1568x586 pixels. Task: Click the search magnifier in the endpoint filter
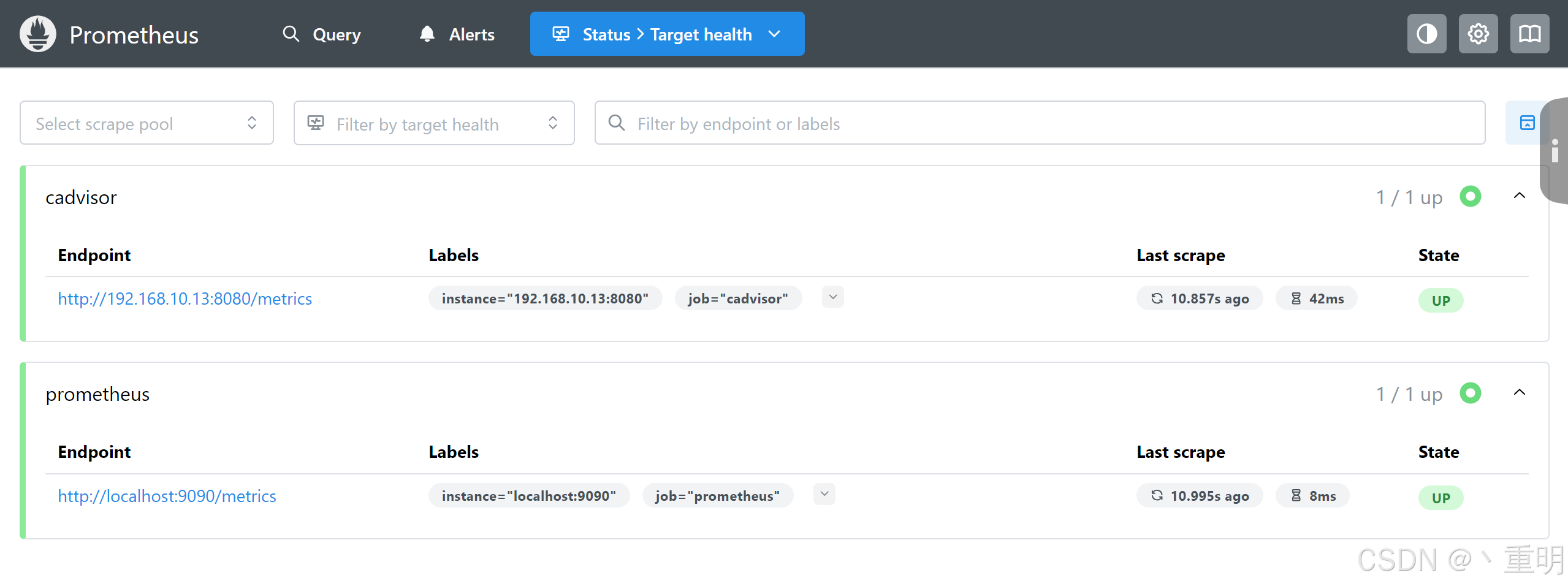tap(616, 123)
